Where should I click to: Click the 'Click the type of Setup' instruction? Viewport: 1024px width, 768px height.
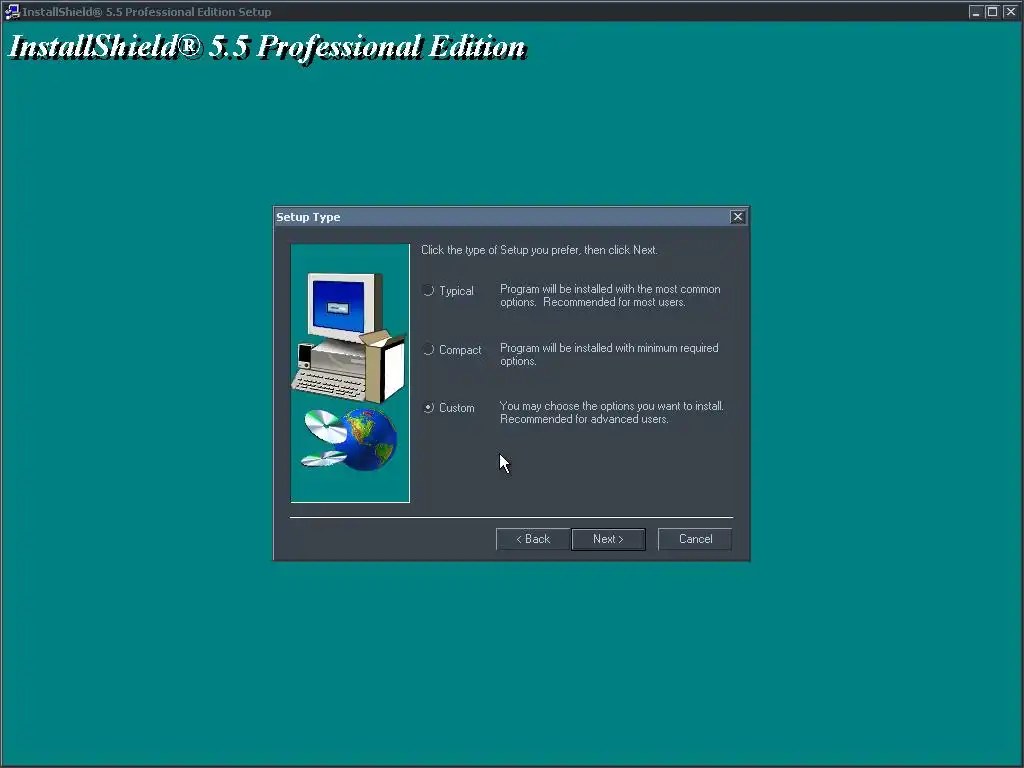pyautogui.click(x=539, y=250)
